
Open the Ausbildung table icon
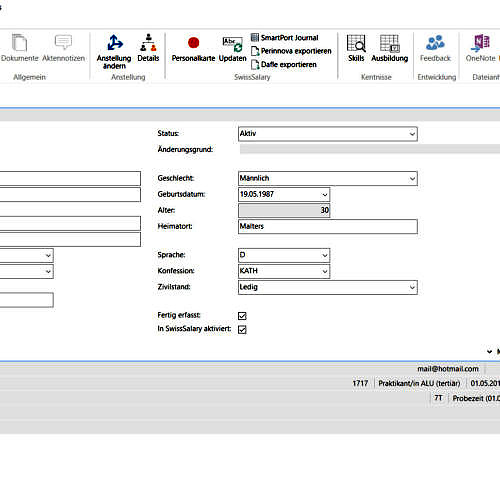(389, 43)
